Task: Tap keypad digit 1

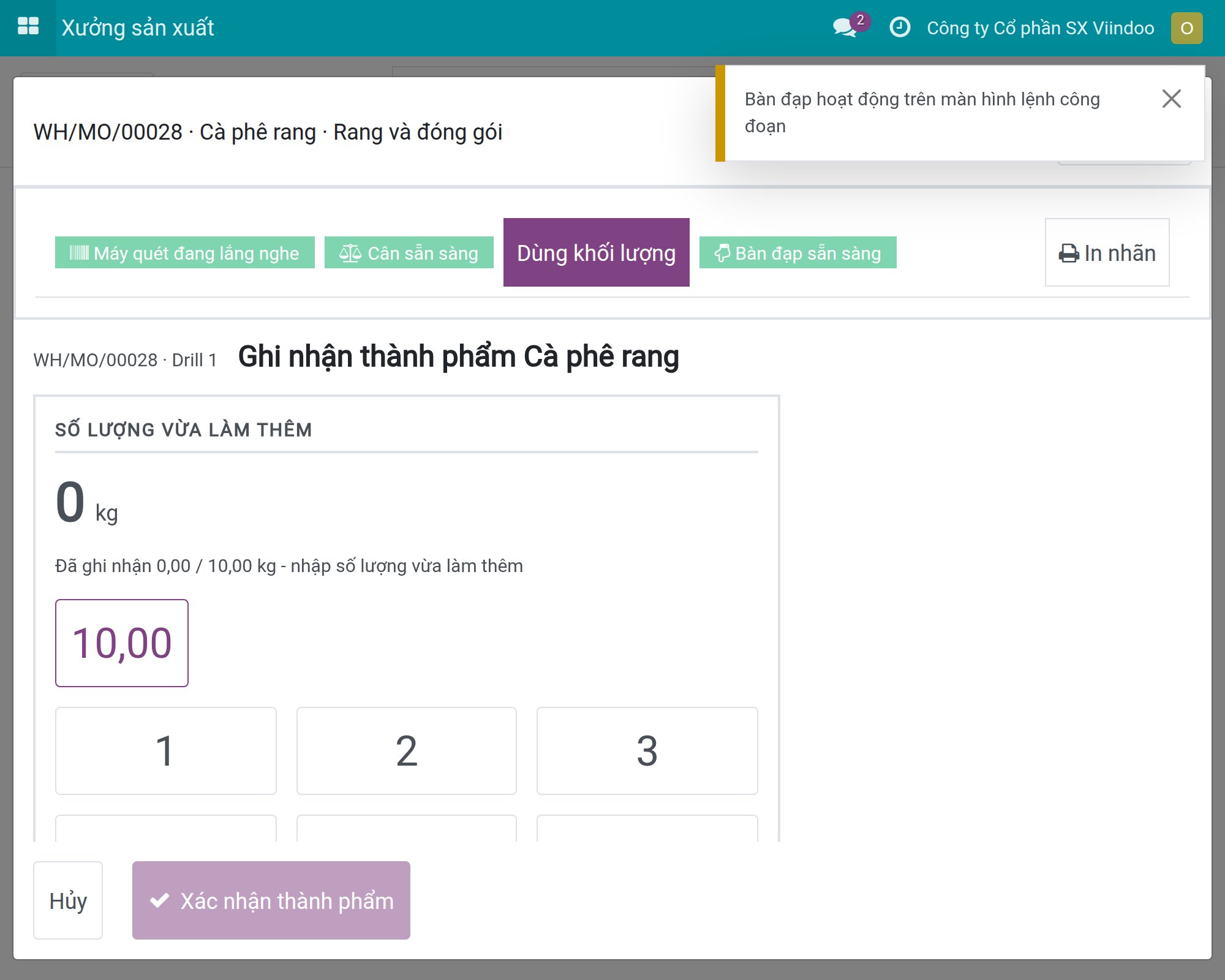Action: pyautogui.click(x=166, y=751)
